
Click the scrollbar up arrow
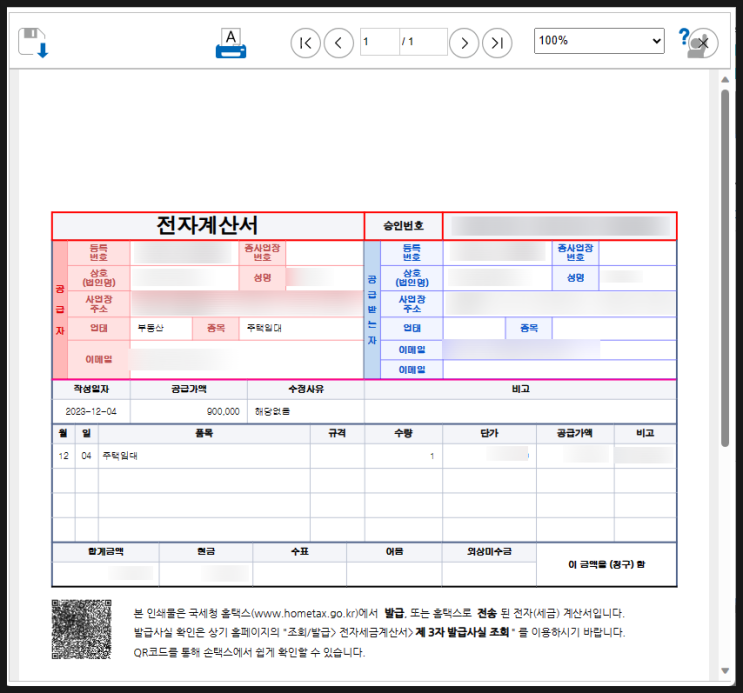click(x=725, y=80)
